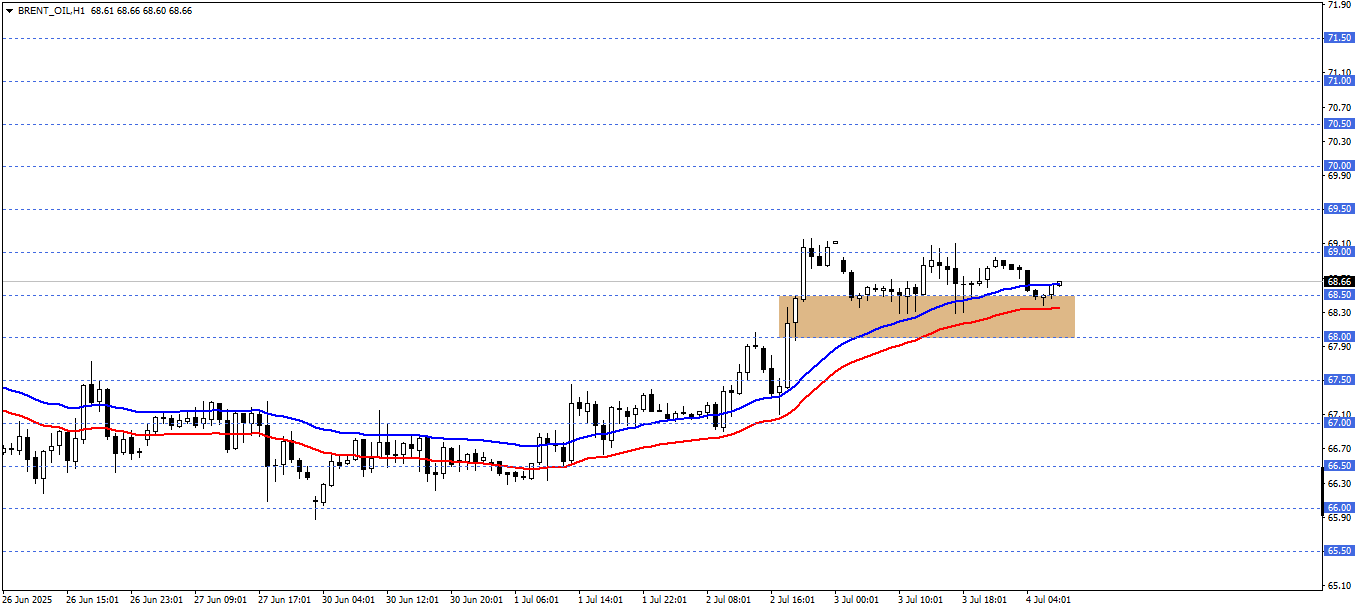The image size is (1362, 611).
Task: Select the orange rectangle zone on the chart
Action: pos(927,316)
